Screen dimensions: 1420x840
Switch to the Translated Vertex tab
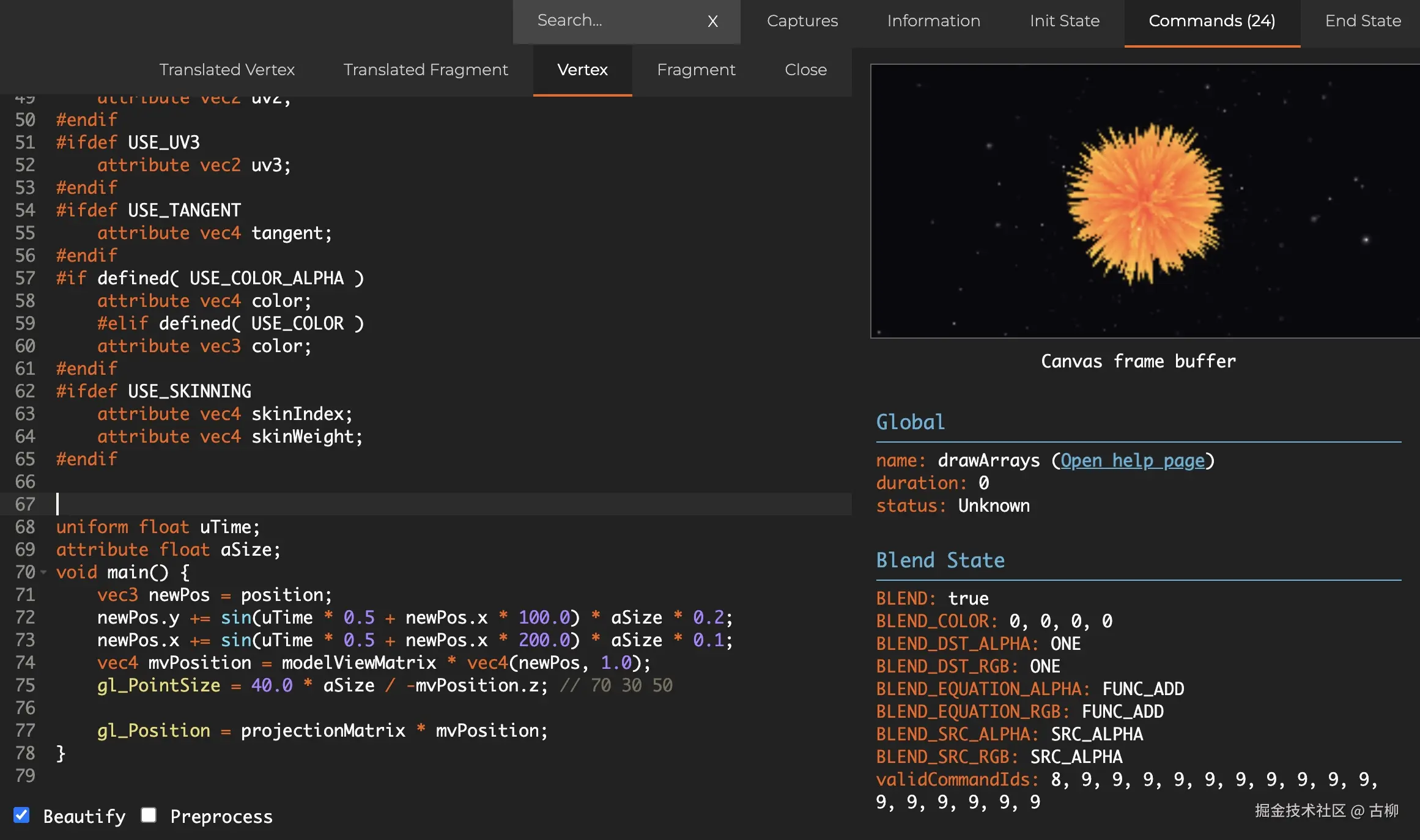(227, 70)
